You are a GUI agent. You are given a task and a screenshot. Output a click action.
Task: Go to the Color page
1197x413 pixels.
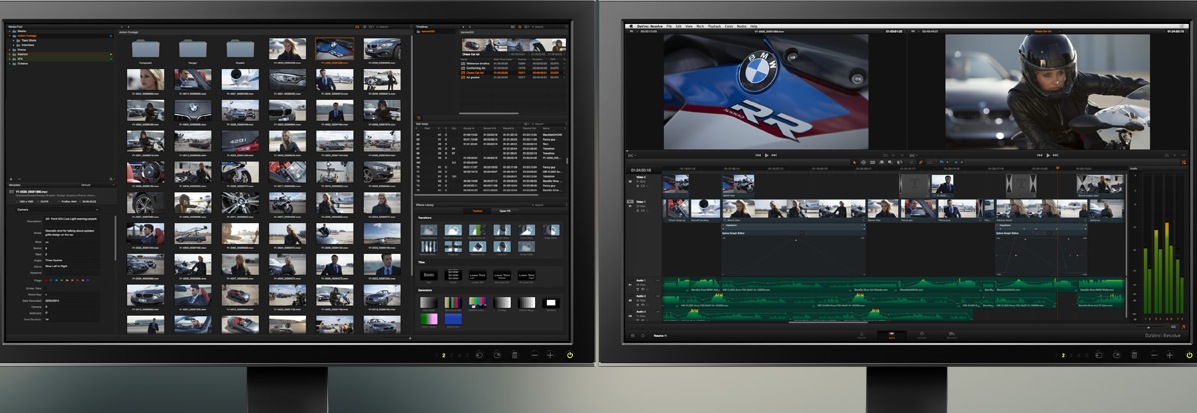coord(922,334)
